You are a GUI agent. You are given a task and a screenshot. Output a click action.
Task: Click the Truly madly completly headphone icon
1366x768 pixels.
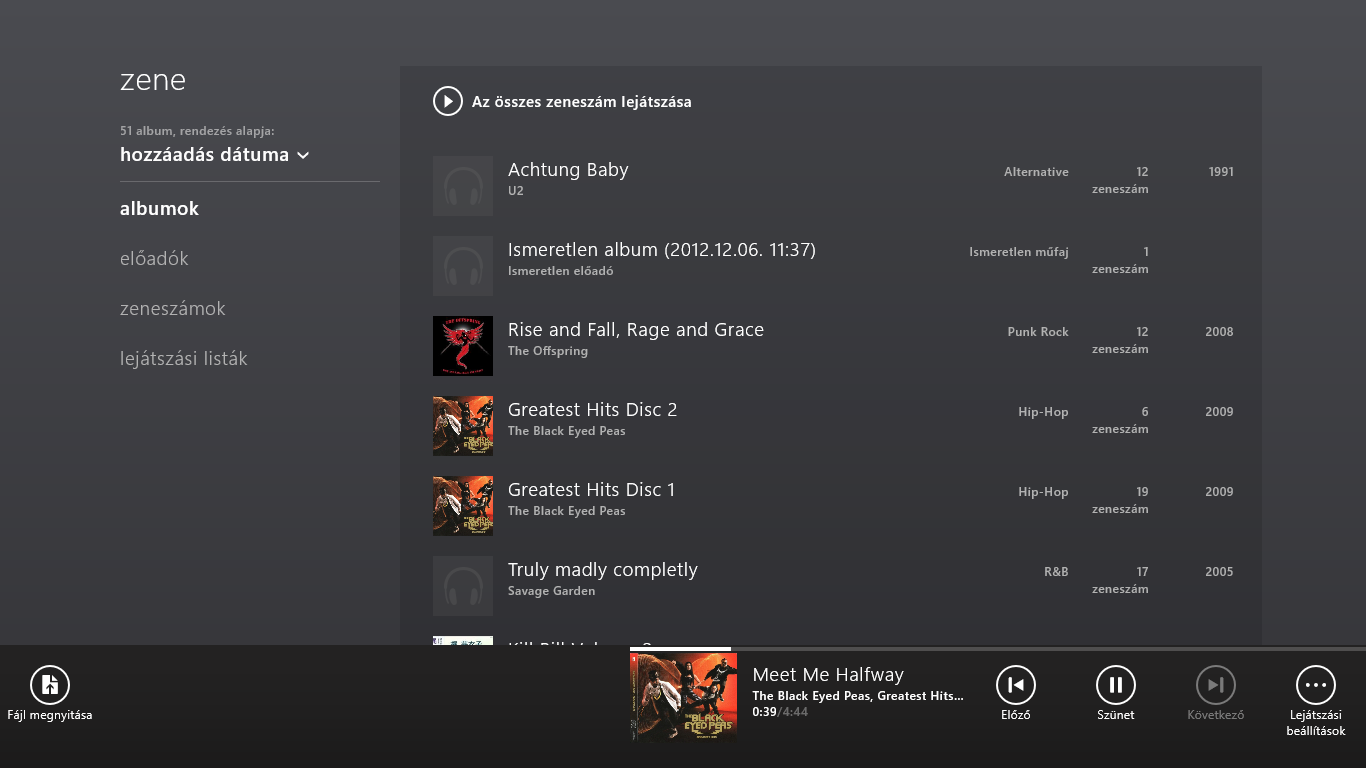coord(463,586)
